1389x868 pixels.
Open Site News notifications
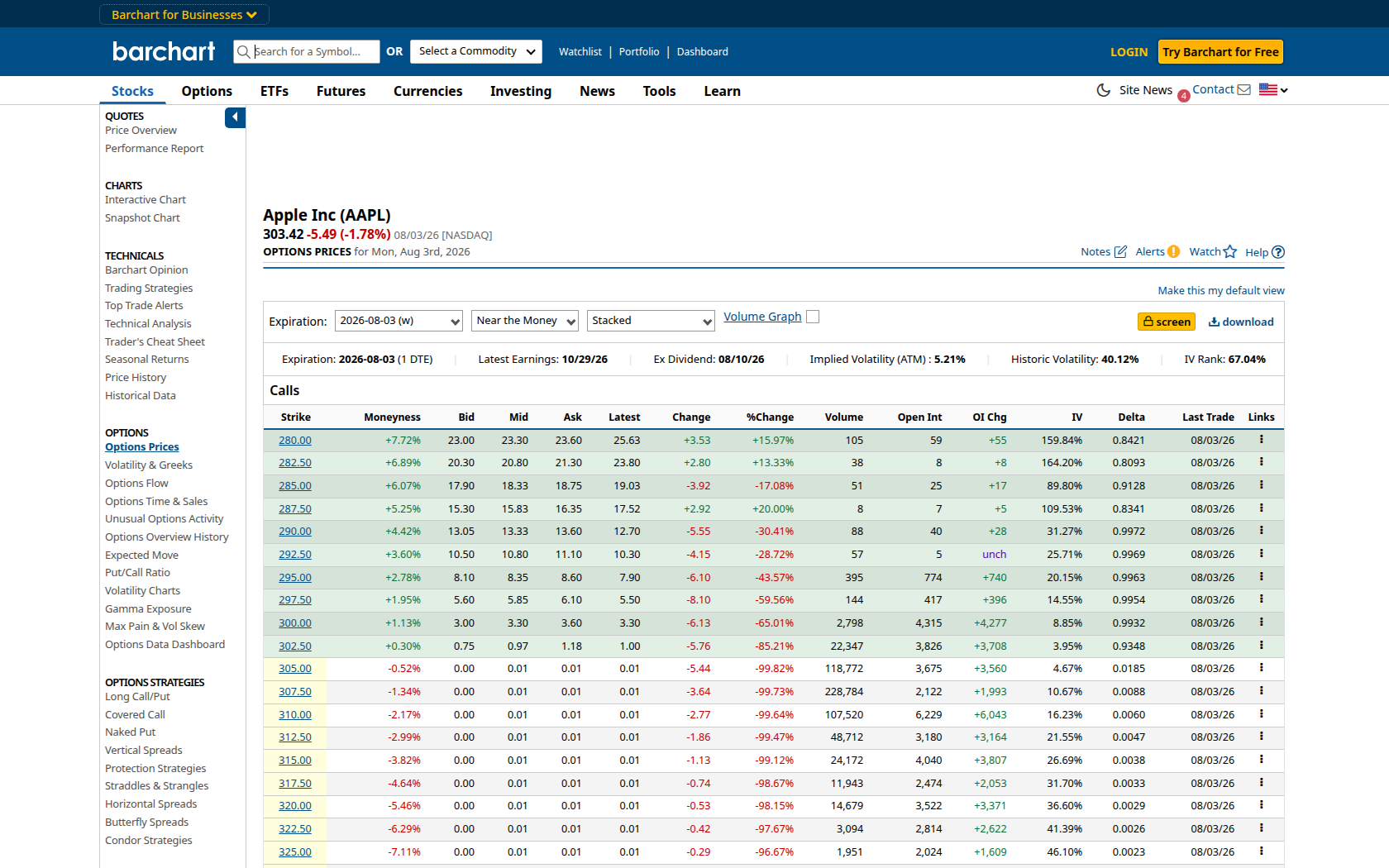(1145, 90)
